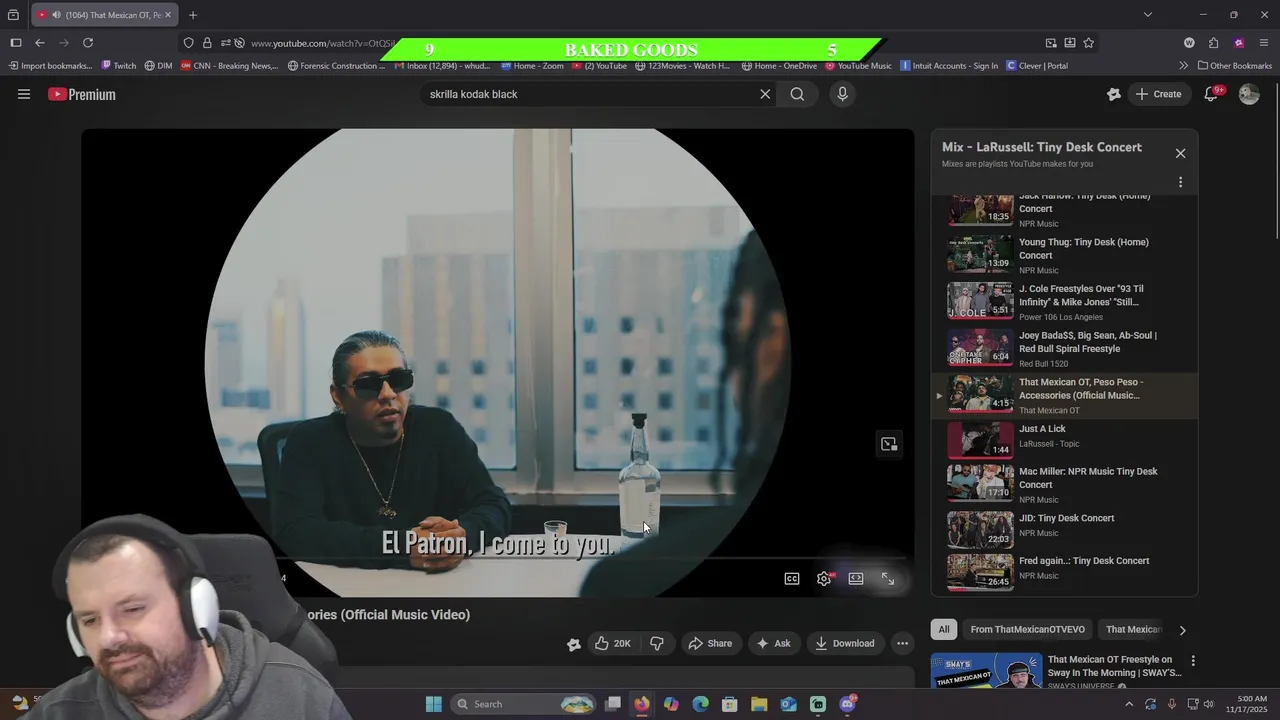The height and width of the screenshot is (720, 1280).
Task: Open options for the Sway freestyle video
Action: (1192, 661)
